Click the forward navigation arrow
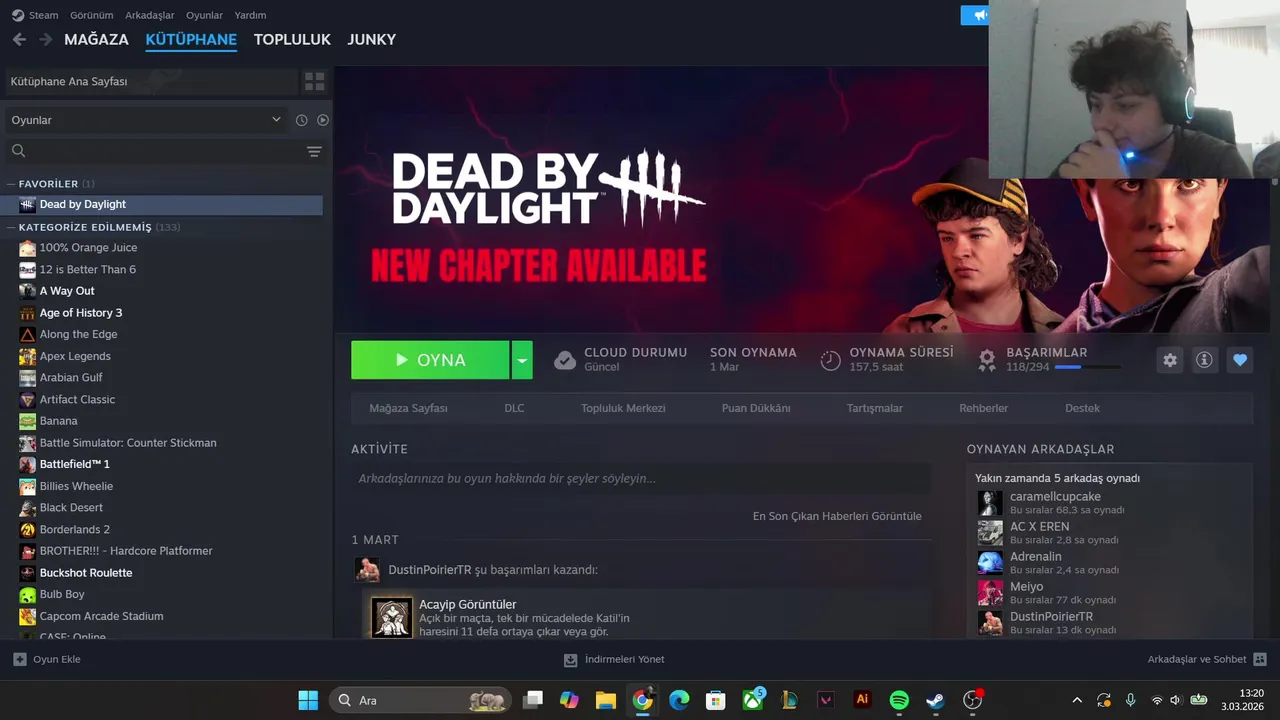 45,39
